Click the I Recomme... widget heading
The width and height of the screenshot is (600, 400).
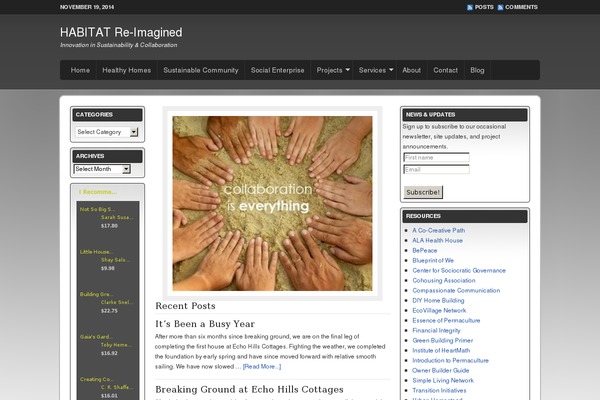[x=98, y=192]
